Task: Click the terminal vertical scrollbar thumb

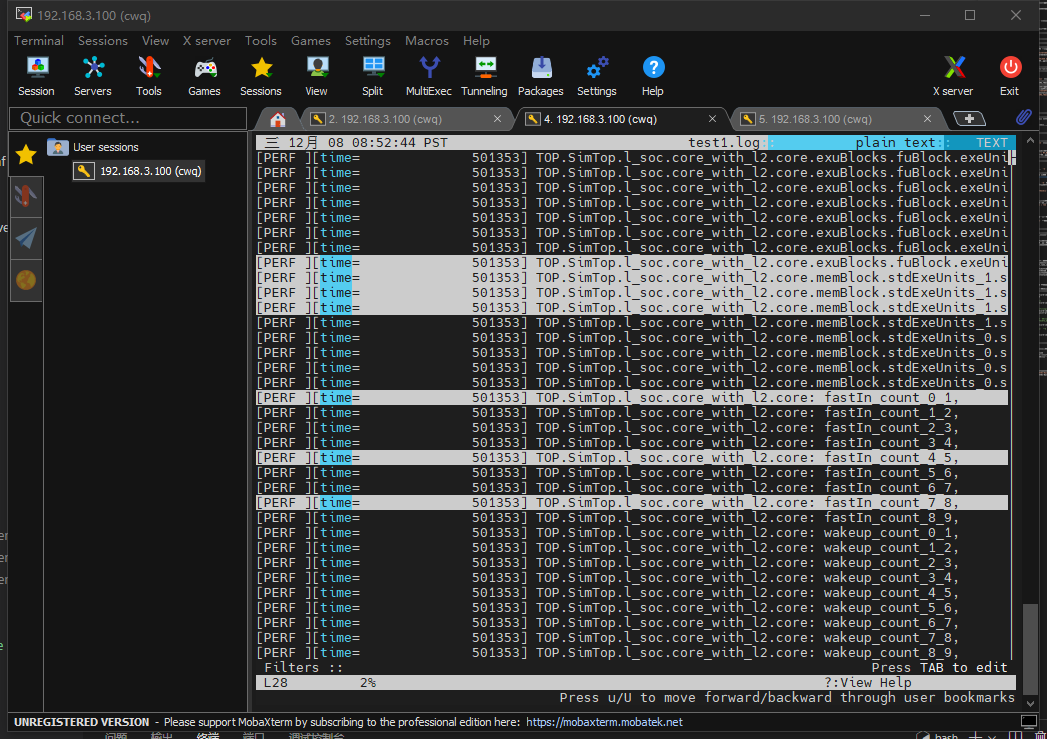Action: coord(1031,648)
